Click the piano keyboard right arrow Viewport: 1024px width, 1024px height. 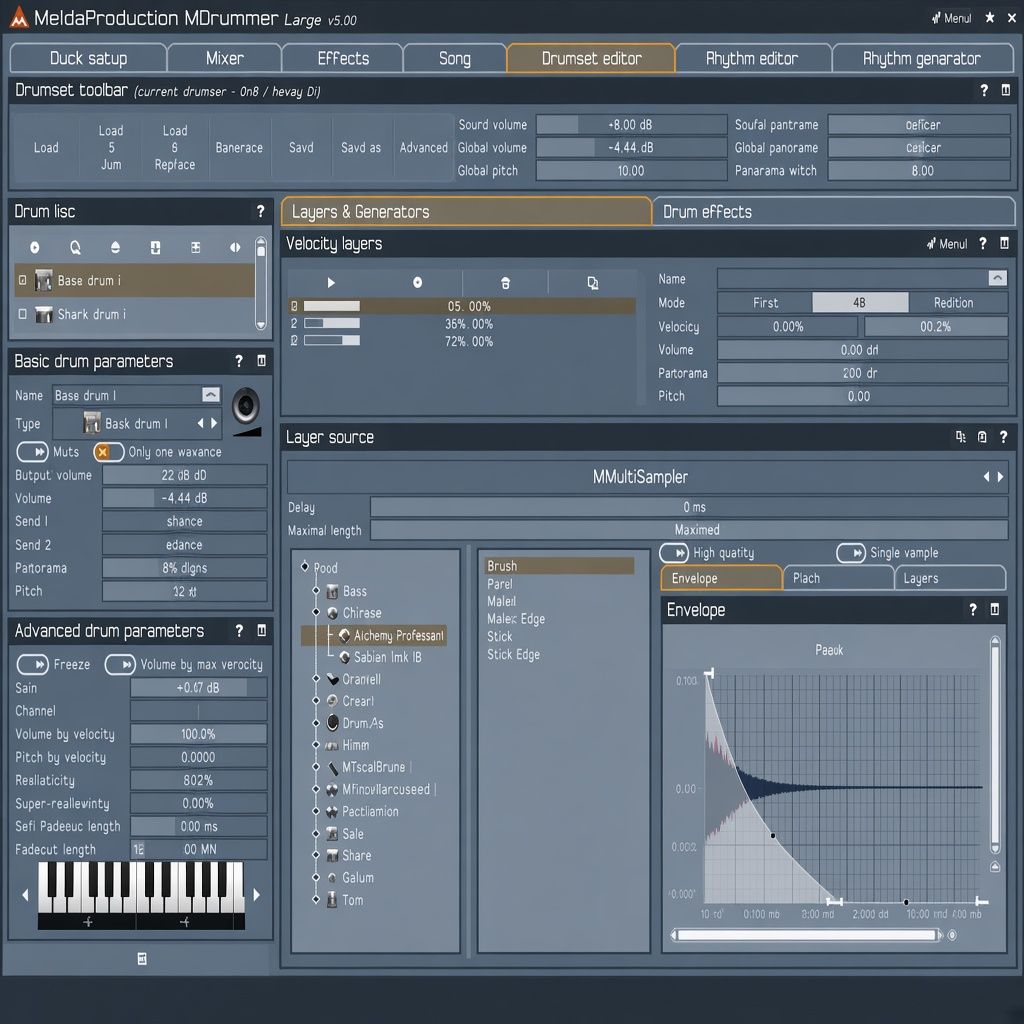pos(256,895)
